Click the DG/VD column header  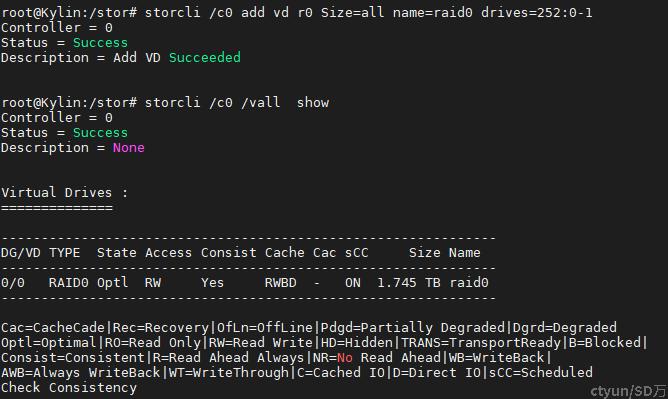click(x=21, y=253)
